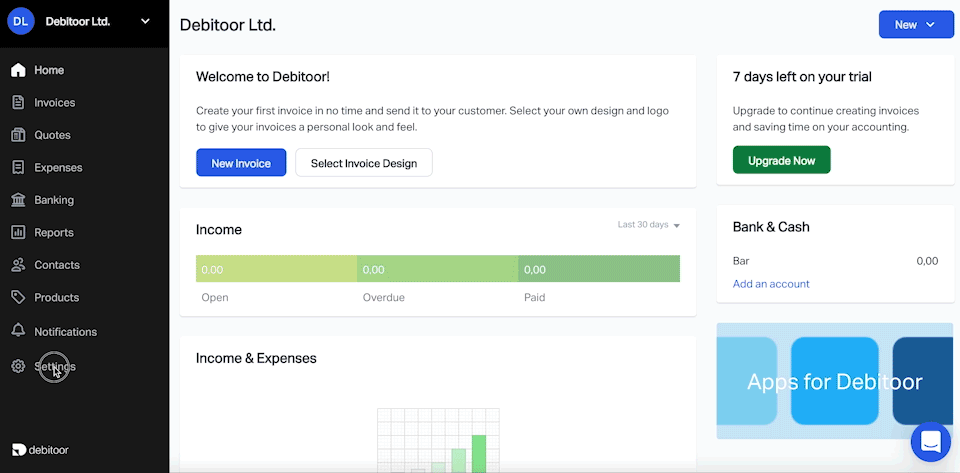960x473 pixels.
Task: Expand the Debitoor Ltd. company switcher chevron
Action: 145,21
